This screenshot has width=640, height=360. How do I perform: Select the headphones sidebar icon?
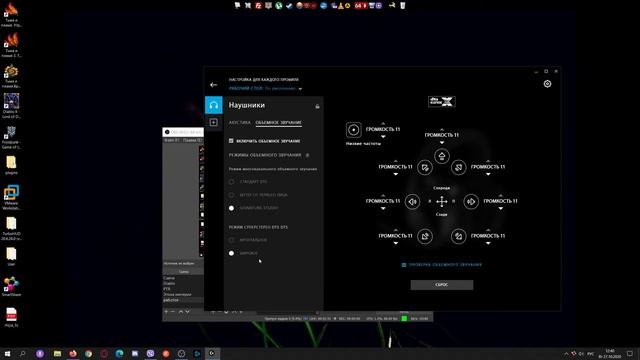click(x=213, y=105)
